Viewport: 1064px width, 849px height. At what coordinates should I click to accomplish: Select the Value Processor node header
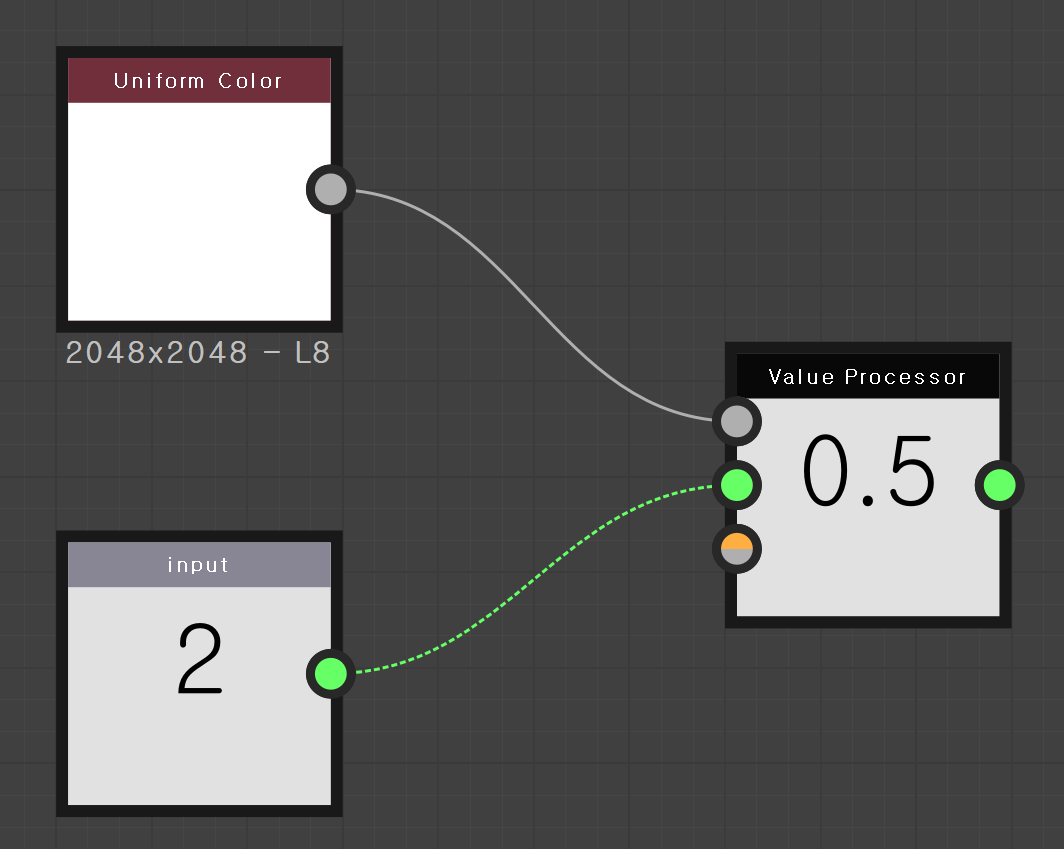868,376
